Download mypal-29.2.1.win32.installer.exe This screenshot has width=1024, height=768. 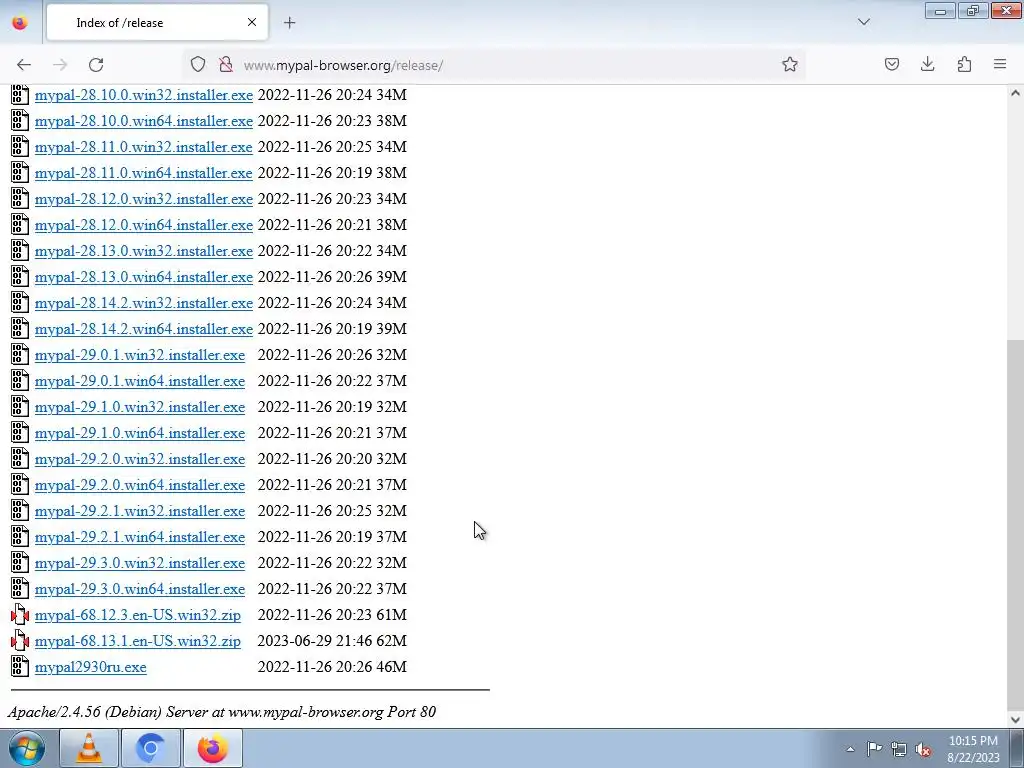pyautogui.click(x=140, y=511)
